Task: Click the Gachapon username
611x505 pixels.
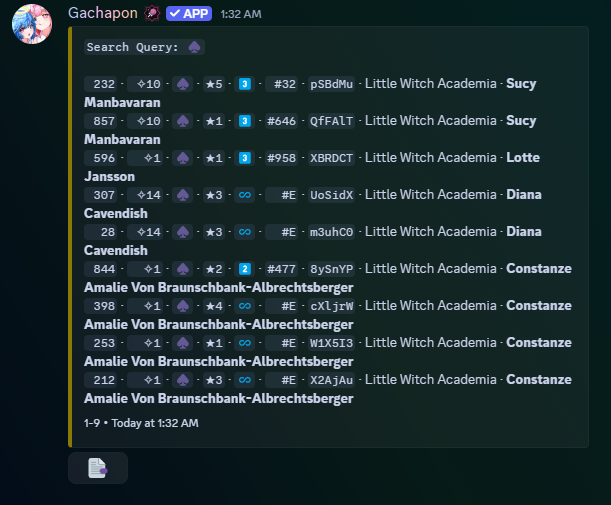Action: point(103,13)
